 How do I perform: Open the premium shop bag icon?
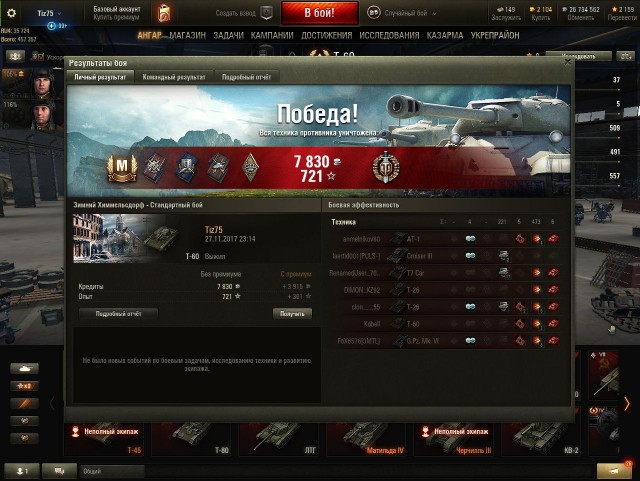(x=164, y=13)
